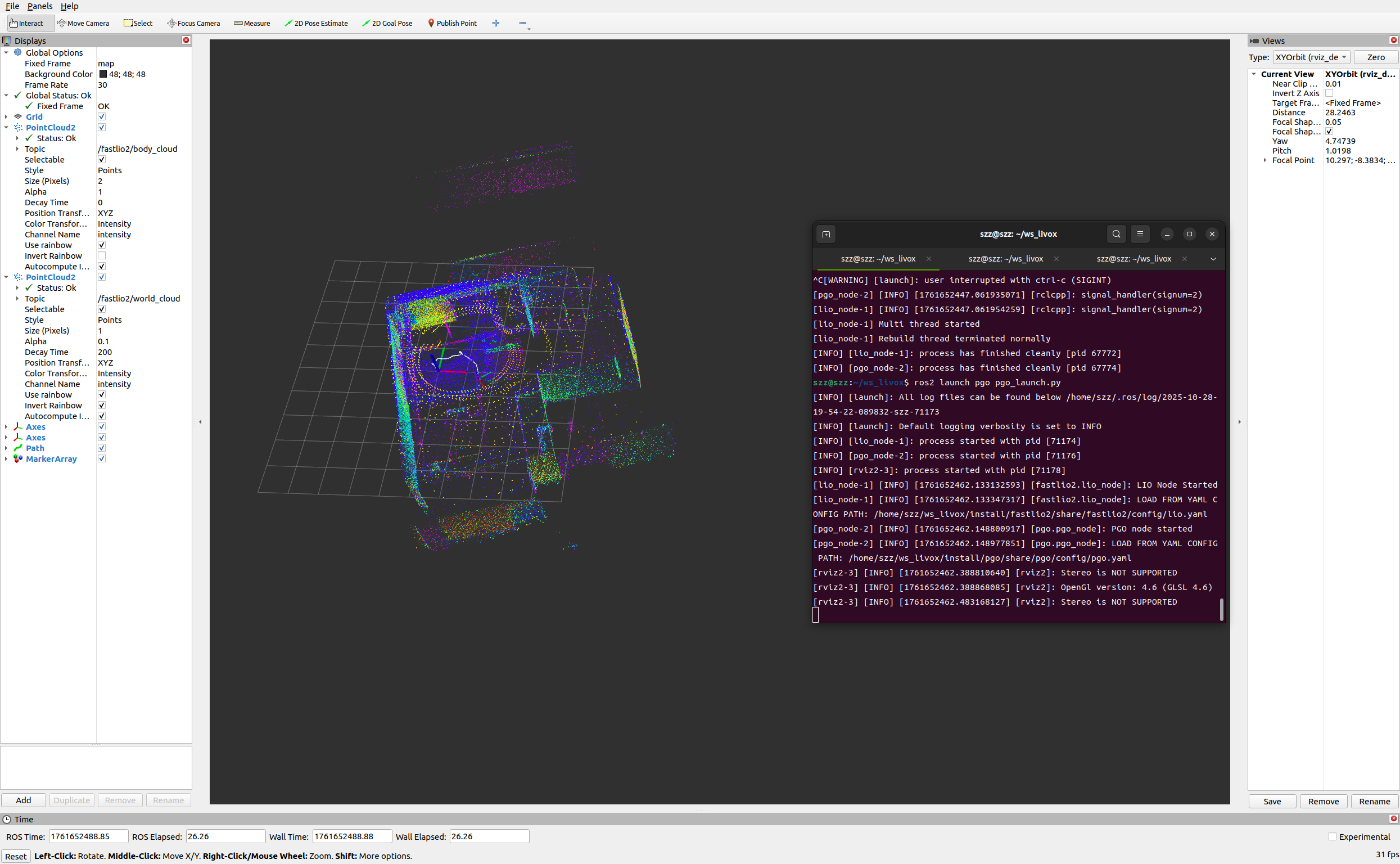Pick the 2D Goal Pose tool

(387, 24)
